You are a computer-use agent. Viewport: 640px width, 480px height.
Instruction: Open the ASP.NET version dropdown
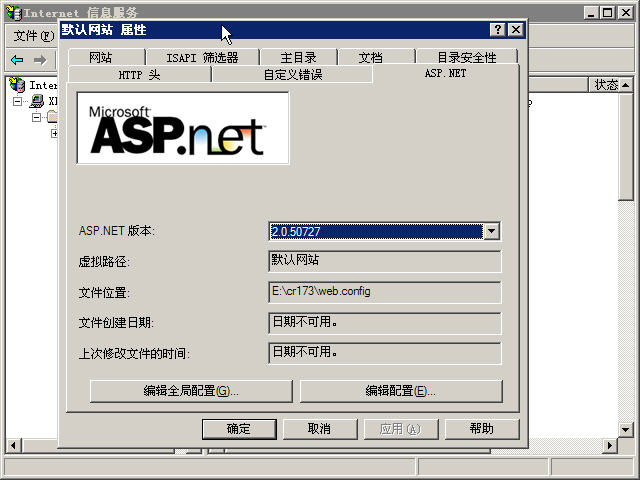490,231
